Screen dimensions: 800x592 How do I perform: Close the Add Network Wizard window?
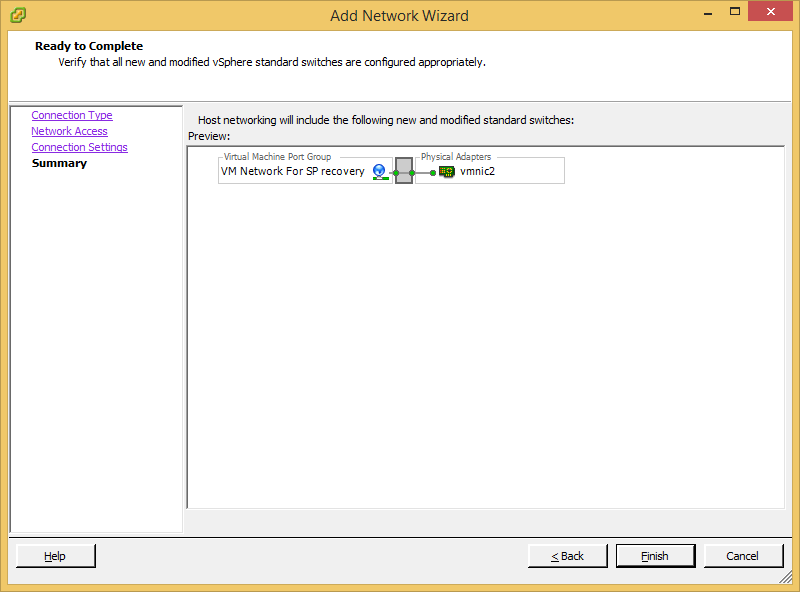tap(770, 11)
